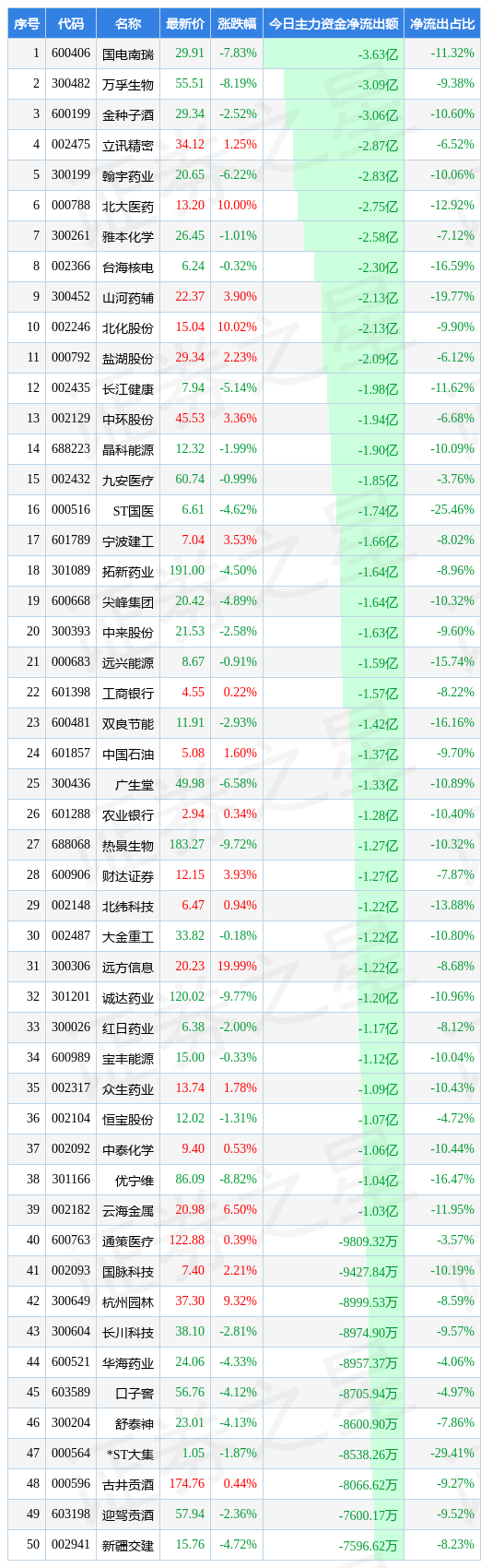481x1568 pixels.
Task: Click 杭州园林 change 9.32%
Action: click(x=240, y=1301)
